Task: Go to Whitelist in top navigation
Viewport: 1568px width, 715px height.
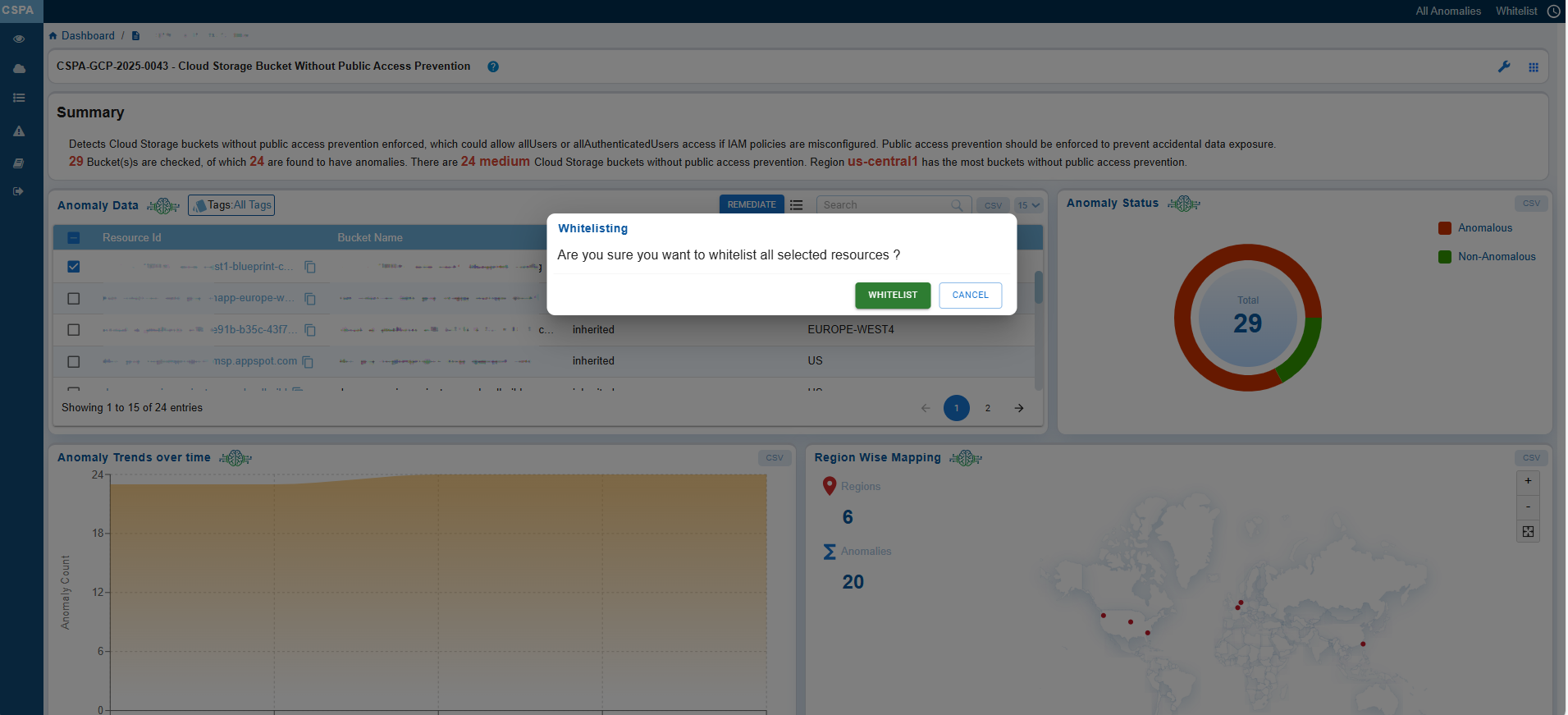Action: 1515,11
